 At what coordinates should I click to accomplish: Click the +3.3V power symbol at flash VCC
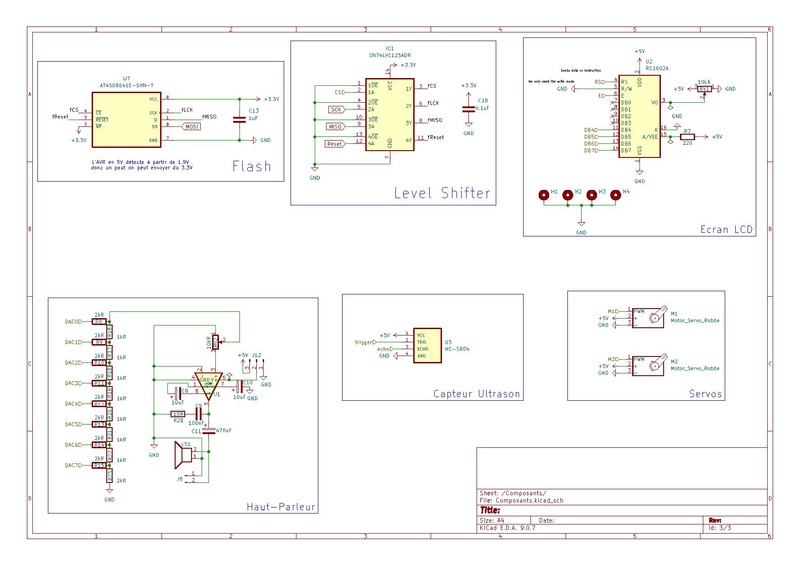pos(267,99)
